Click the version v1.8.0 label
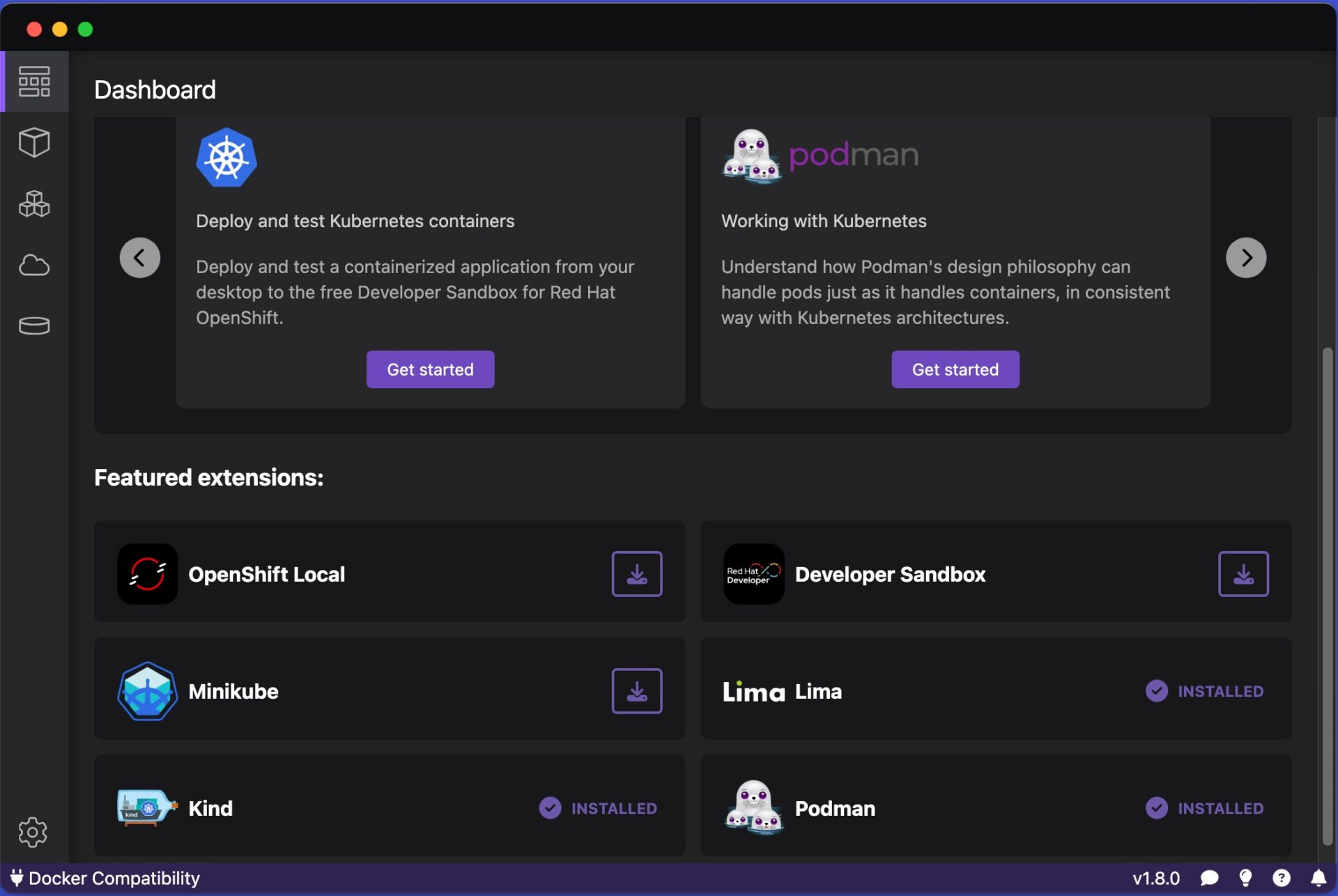Viewport: 1338px width, 896px height. pos(1155,878)
